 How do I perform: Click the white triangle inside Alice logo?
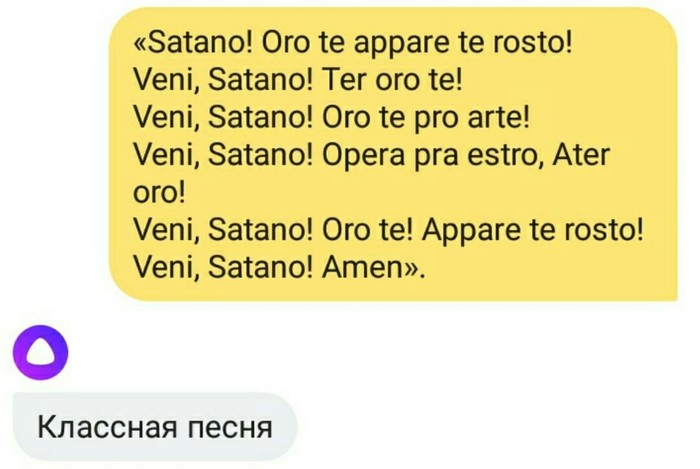(40, 355)
